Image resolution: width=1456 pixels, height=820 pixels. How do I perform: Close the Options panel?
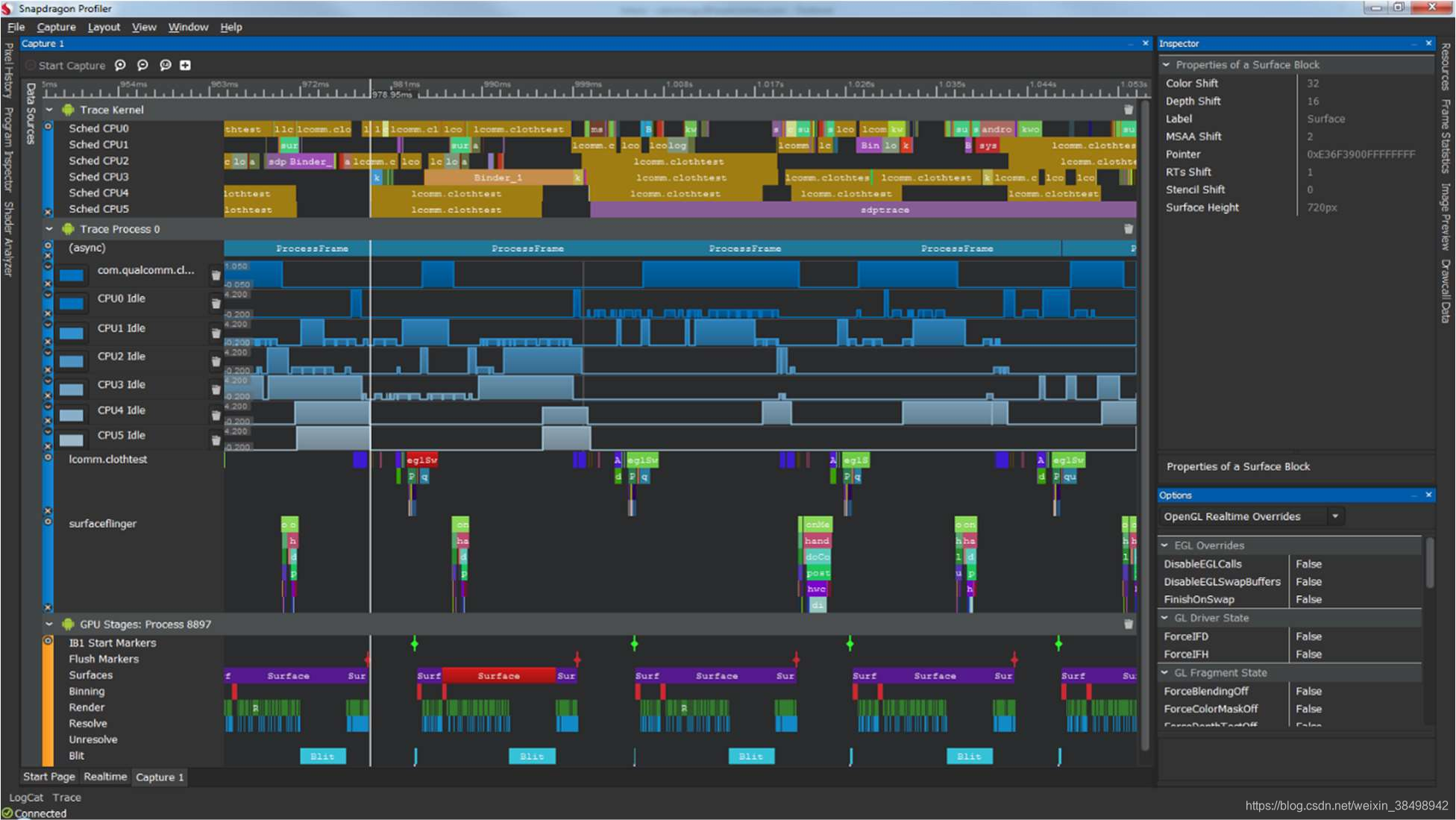tap(1428, 495)
